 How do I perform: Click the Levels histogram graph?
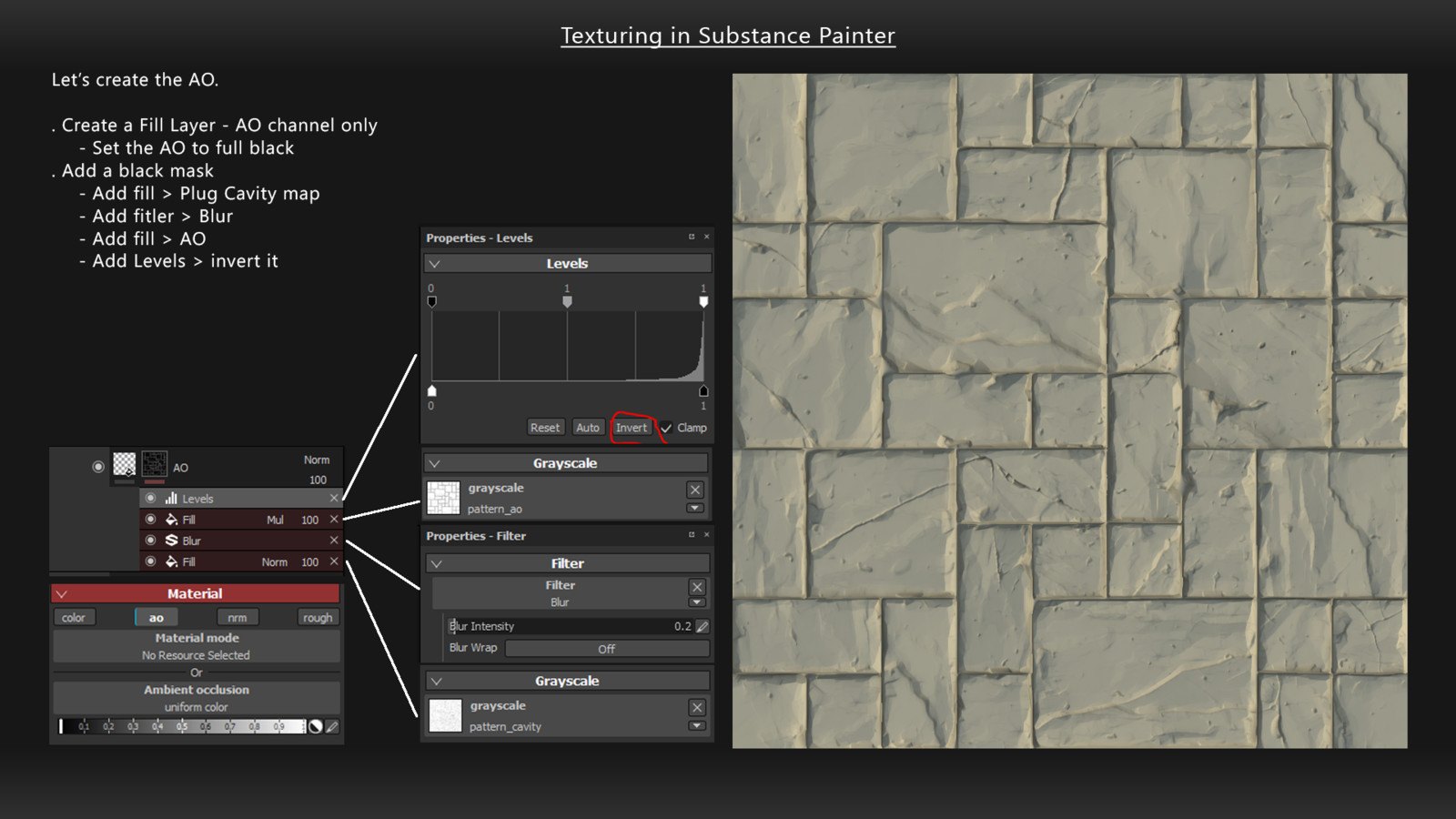[x=568, y=346]
